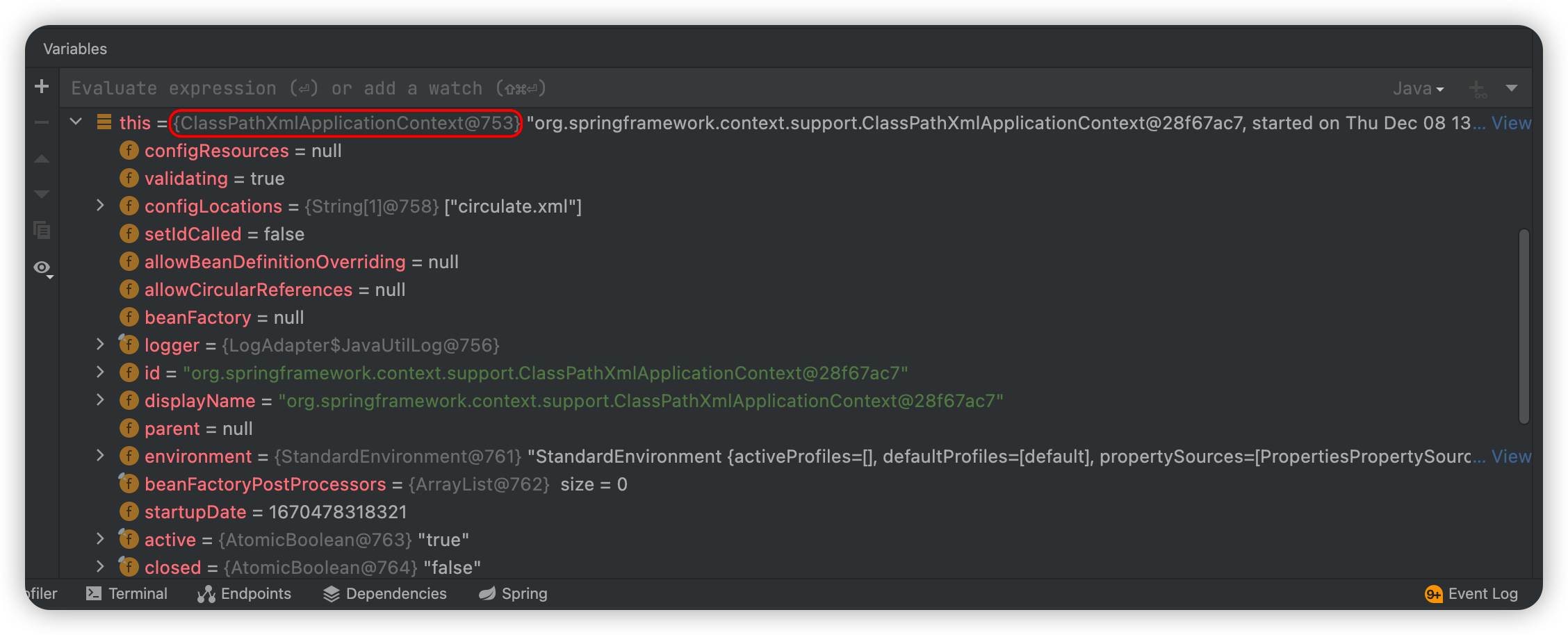Screen dimensions: 1568x635
Task: Click the add to watches icon
Action: point(1477,89)
